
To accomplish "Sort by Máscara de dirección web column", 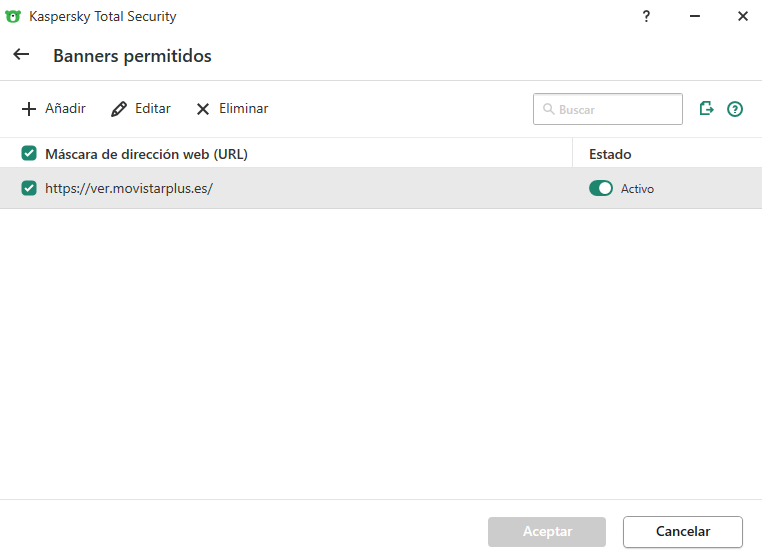I will click(146, 154).
